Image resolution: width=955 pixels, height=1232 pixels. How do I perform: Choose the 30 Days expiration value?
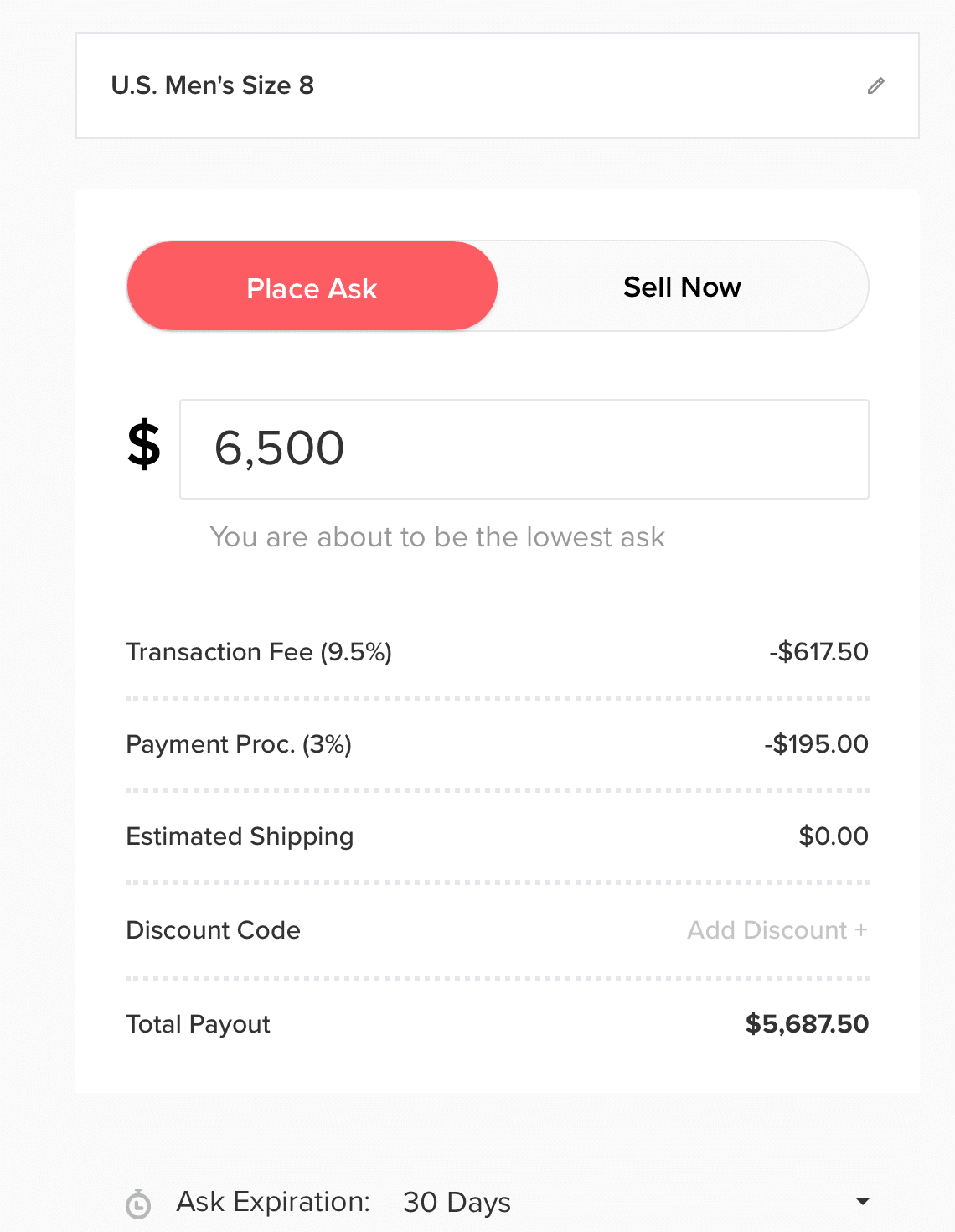(457, 1203)
